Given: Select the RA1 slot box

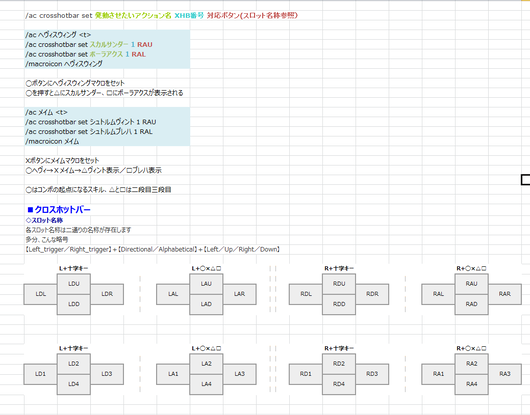Looking at the screenshot, I should (438, 374).
